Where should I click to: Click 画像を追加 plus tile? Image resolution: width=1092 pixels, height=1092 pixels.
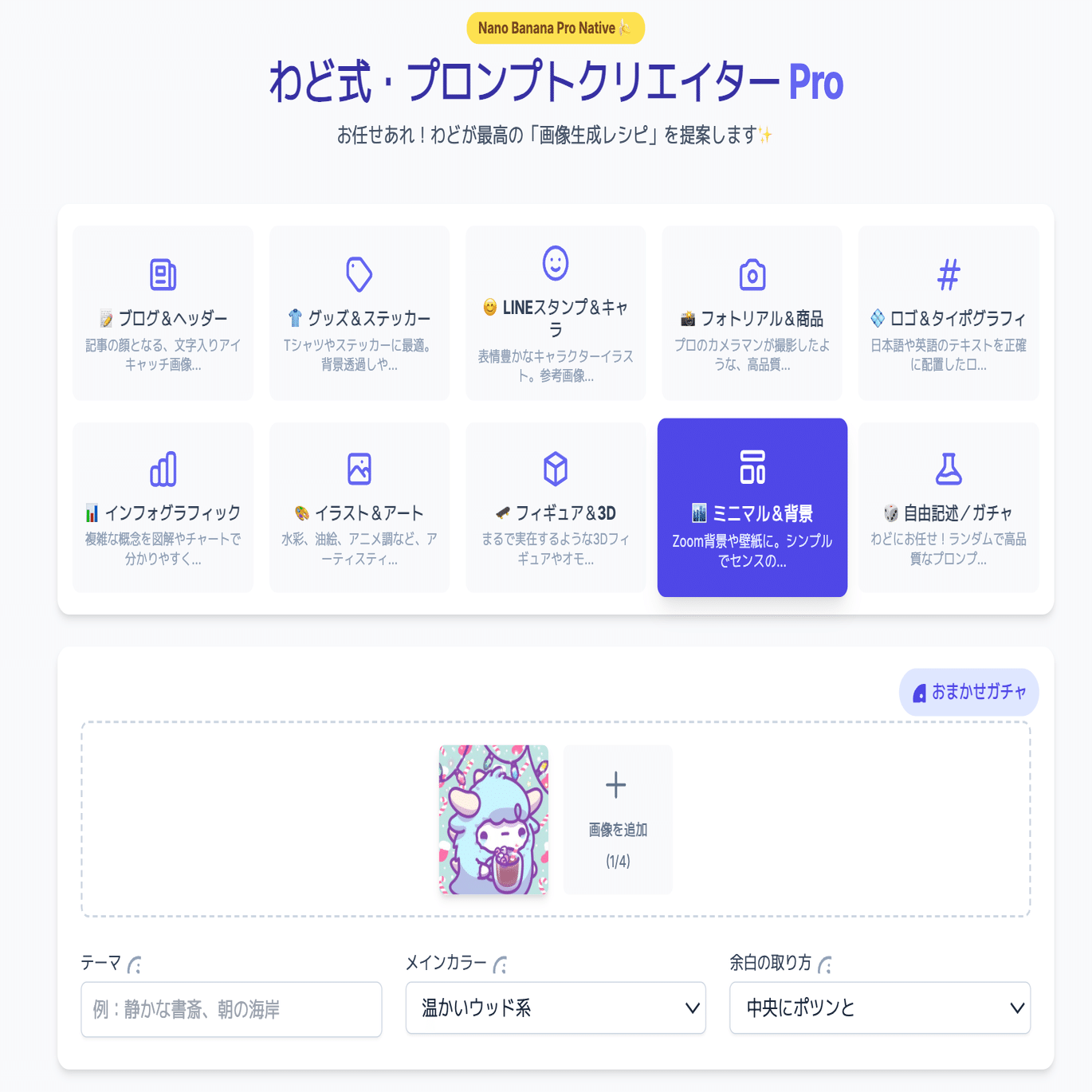[618, 819]
